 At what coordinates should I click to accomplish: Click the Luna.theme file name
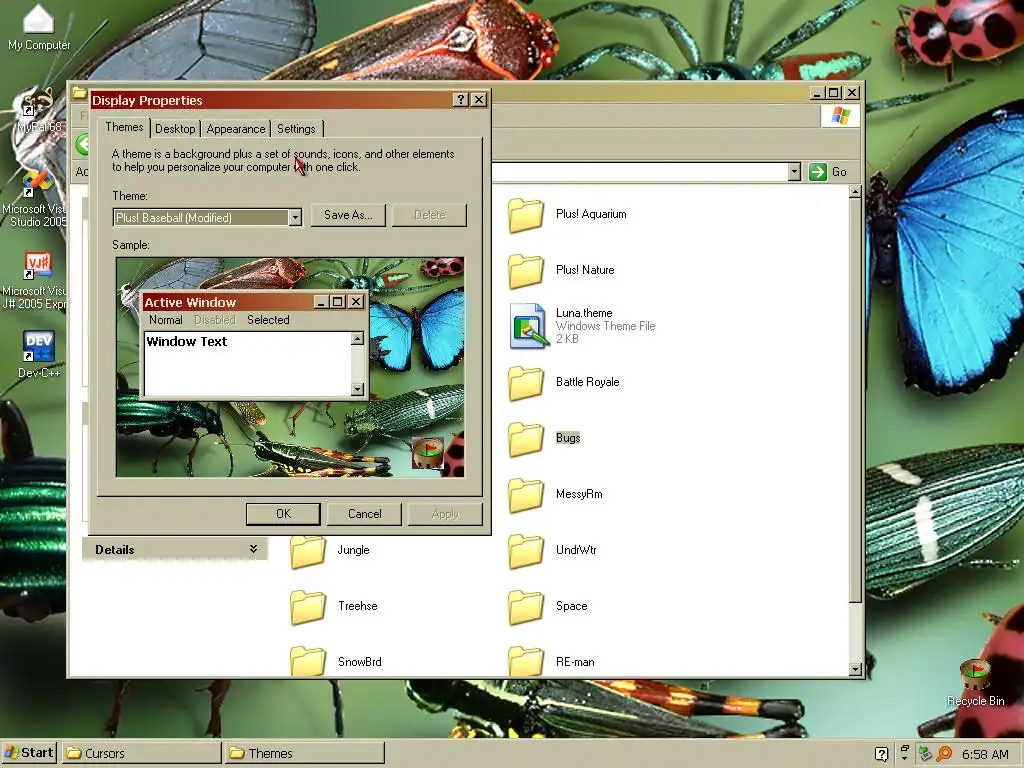coord(584,313)
